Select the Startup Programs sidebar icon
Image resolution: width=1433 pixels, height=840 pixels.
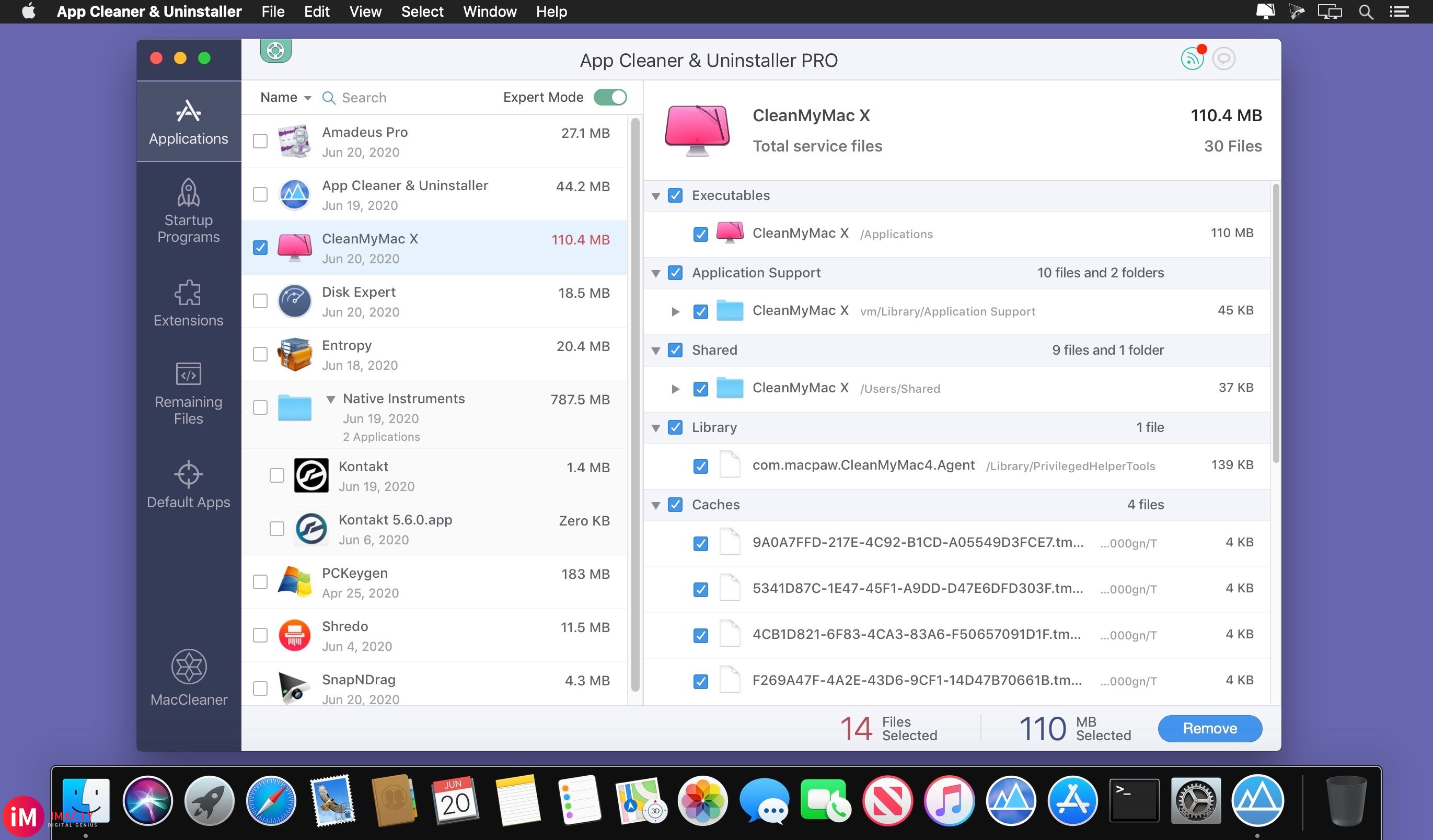click(187, 209)
